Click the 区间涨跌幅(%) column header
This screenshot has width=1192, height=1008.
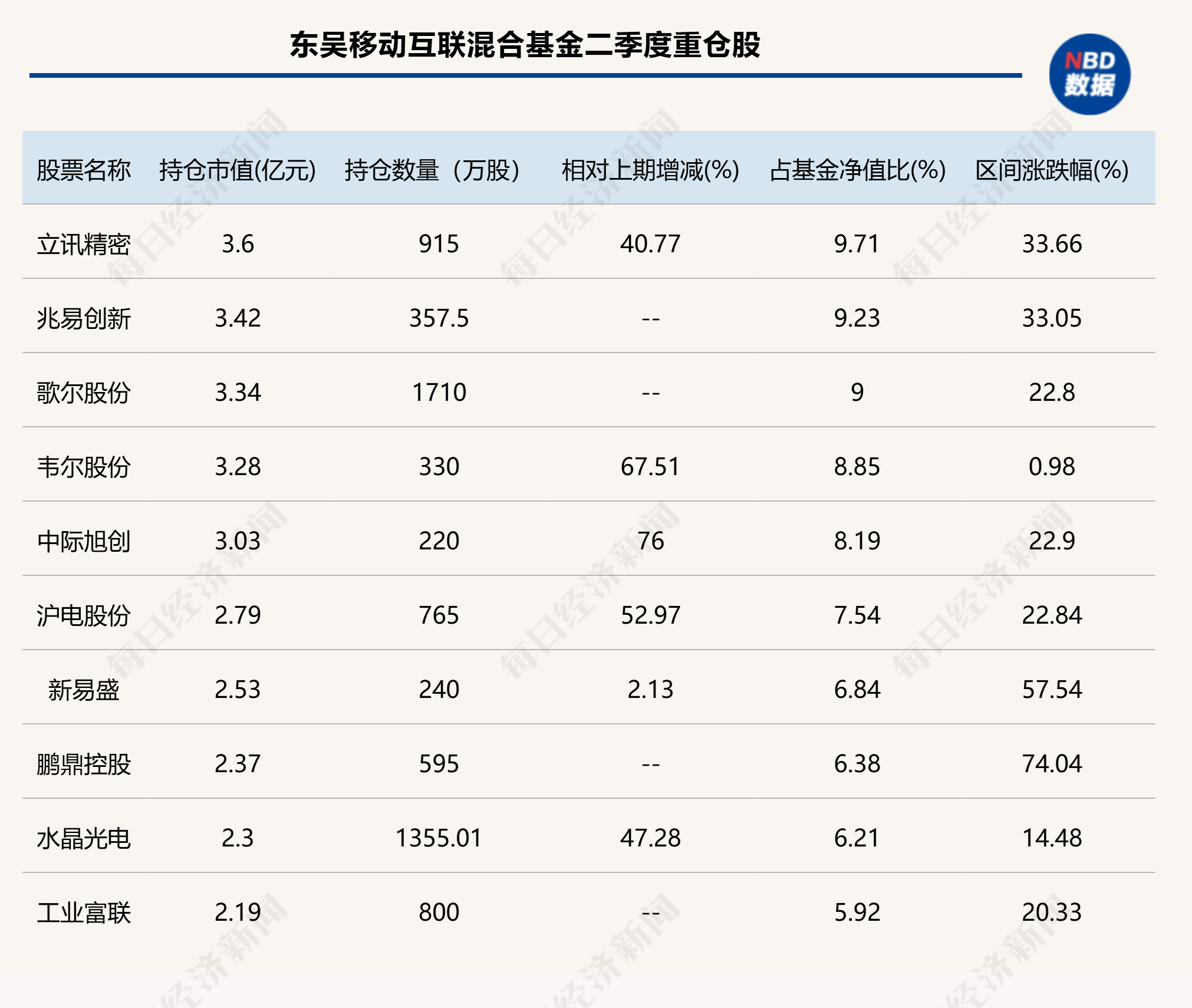[x=1052, y=170]
